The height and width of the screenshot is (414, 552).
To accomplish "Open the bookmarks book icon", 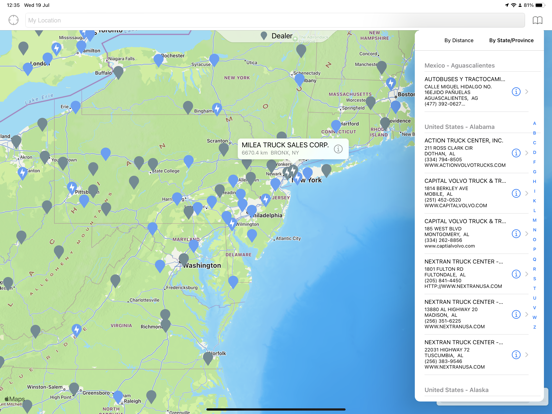I will (537, 20).
